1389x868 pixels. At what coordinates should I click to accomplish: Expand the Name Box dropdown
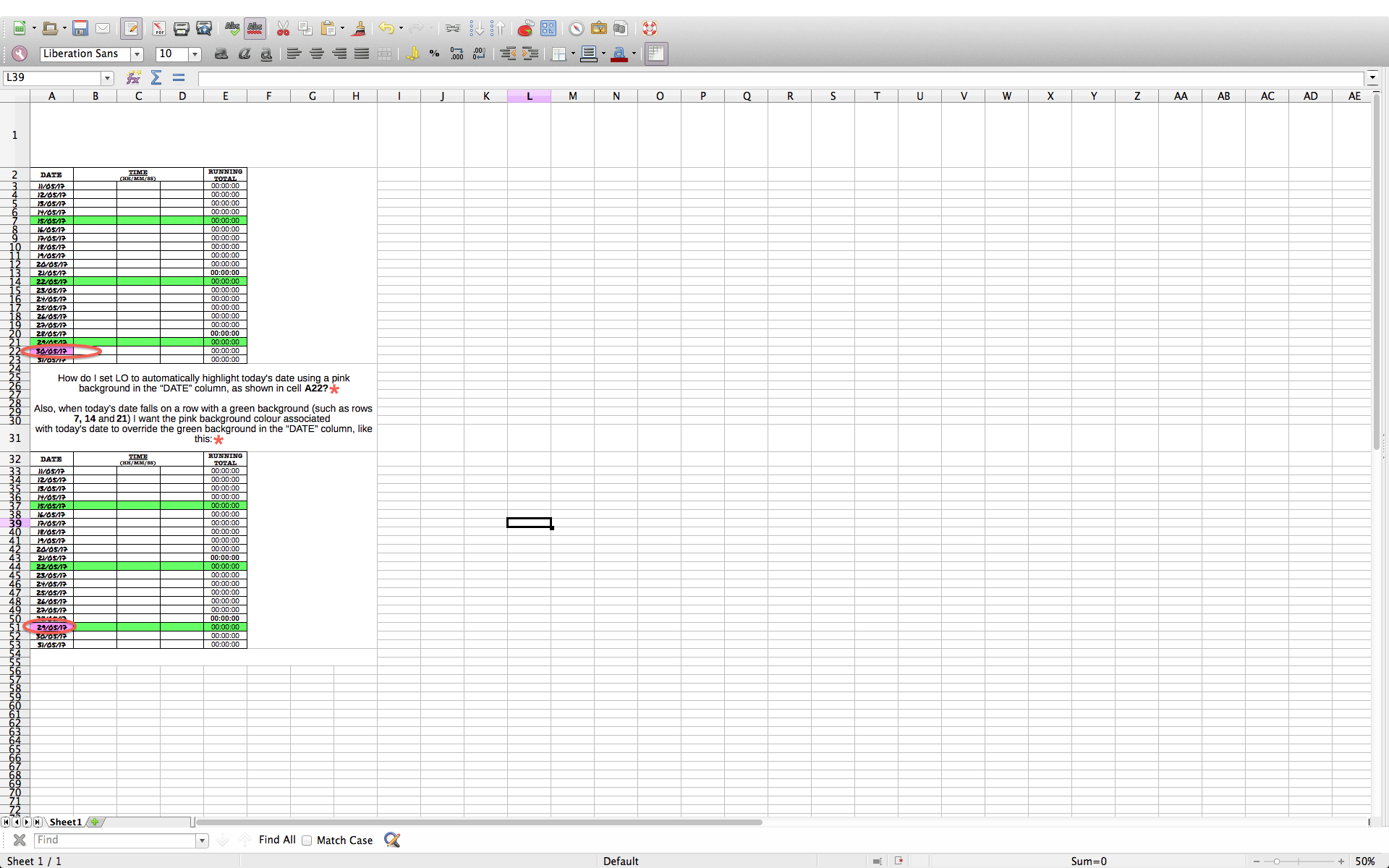click(108, 77)
